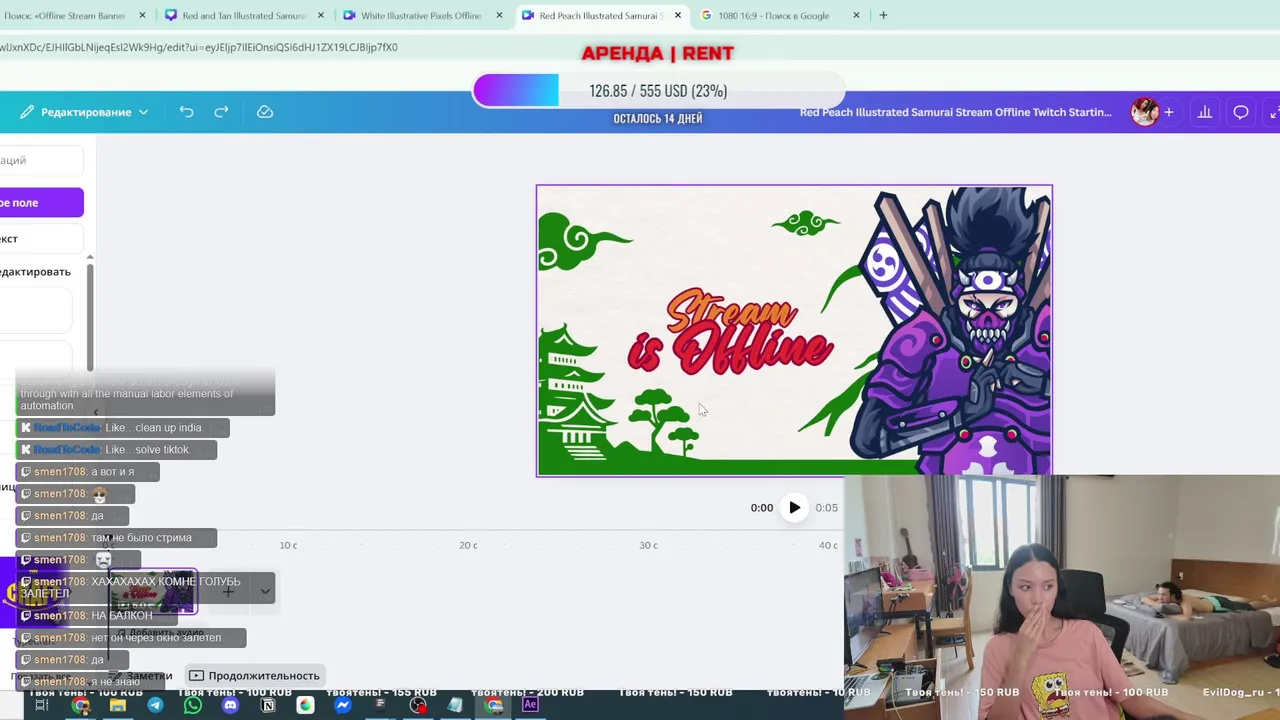The height and width of the screenshot is (720, 1280).
Task: Open Discord from the taskbar
Action: pos(230,705)
